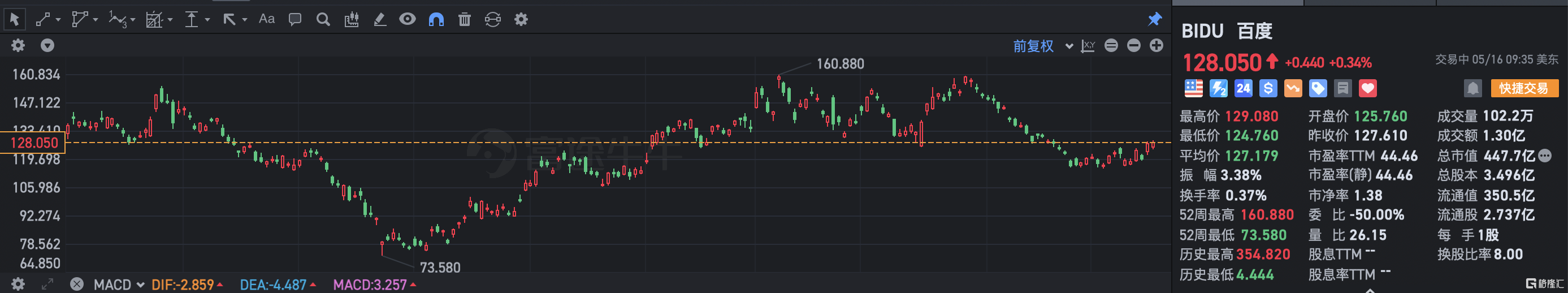Click the DIF:-2.859 value
Viewport: 1568px width, 293px height.
pos(183,285)
